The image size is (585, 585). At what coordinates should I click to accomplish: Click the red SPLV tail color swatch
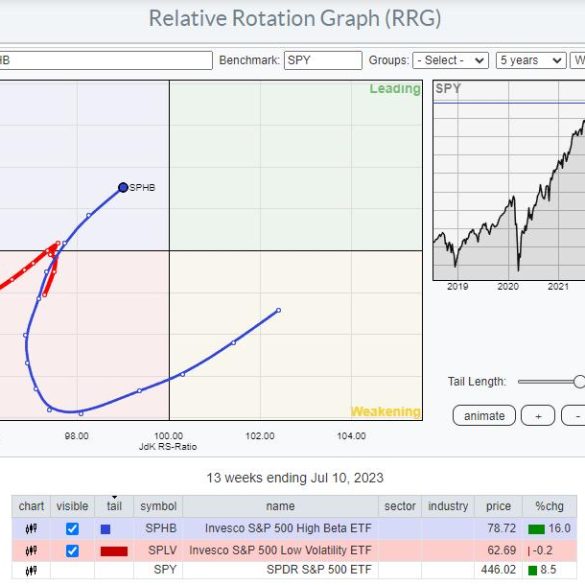pyautogui.click(x=114, y=551)
